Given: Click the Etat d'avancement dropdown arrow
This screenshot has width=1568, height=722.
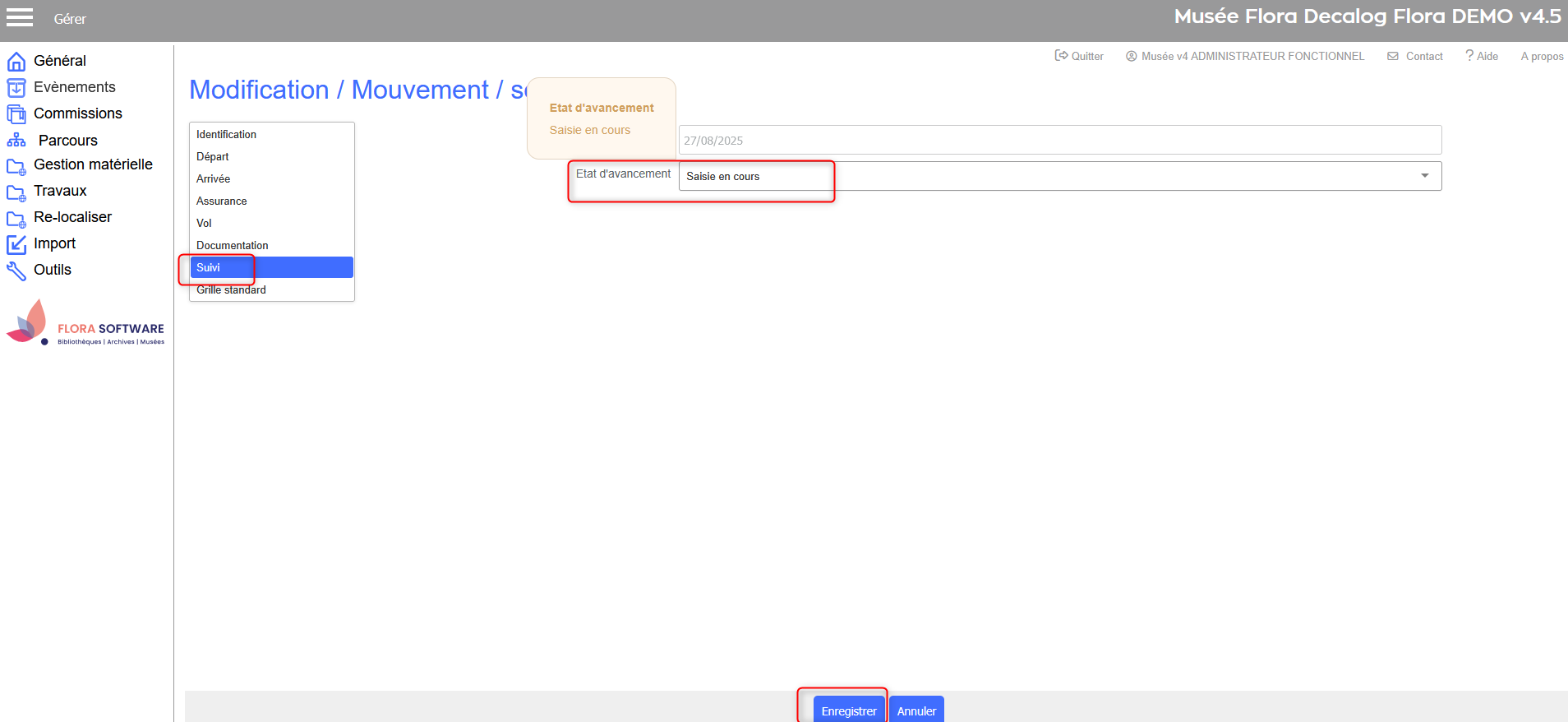Looking at the screenshot, I should point(1425,176).
